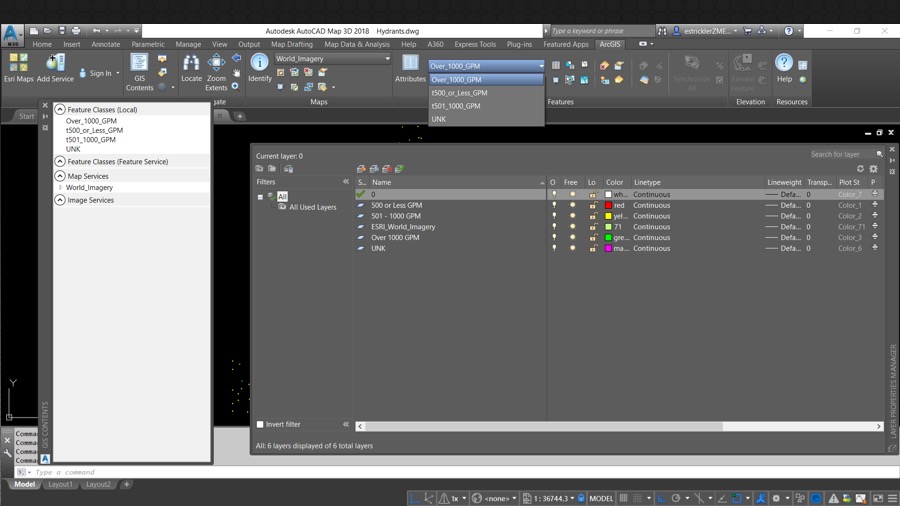Click the Delete Layer icon in layer manager
This screenshot has width=900, height=506.
point(387,169)
